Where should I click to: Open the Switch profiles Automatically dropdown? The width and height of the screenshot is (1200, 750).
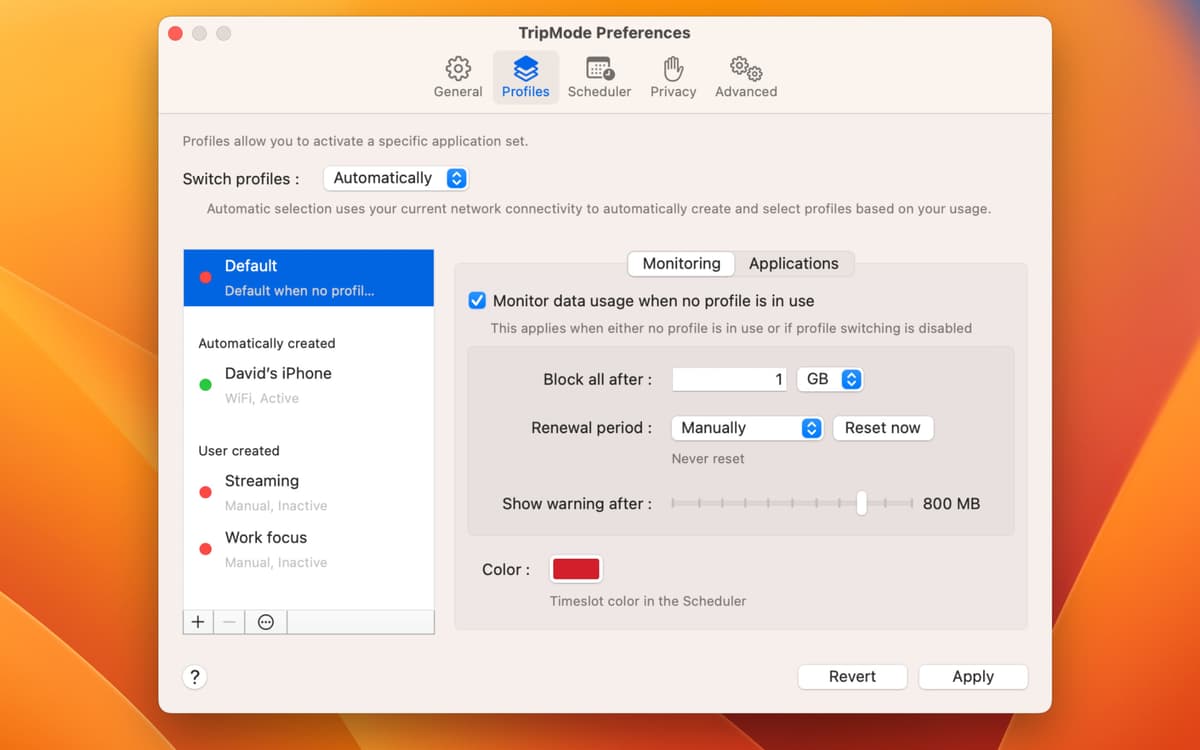396,178
